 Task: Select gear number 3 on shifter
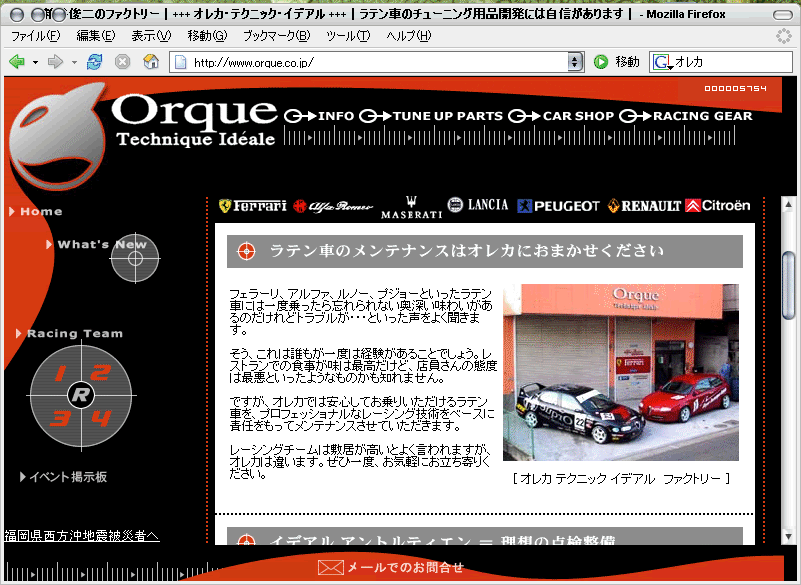coord(60,418)
